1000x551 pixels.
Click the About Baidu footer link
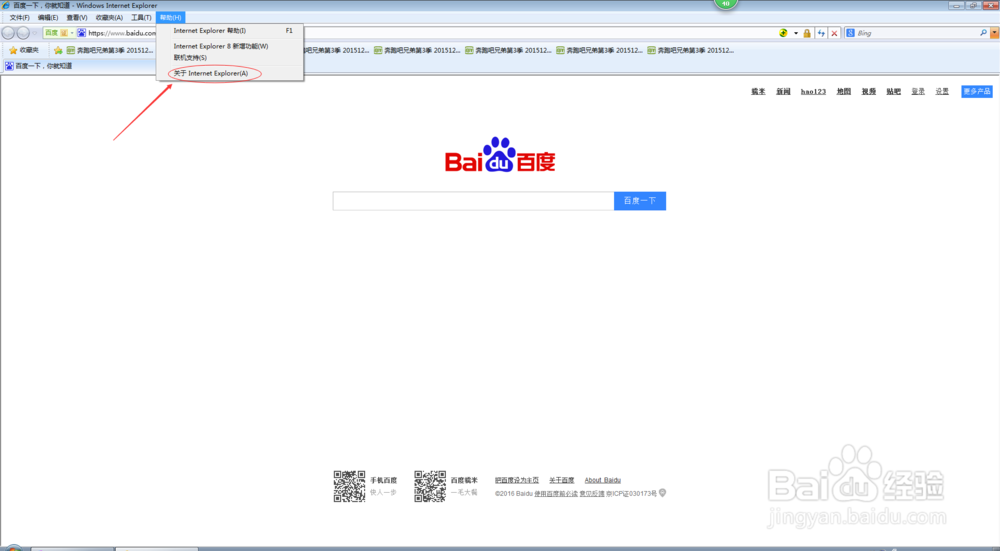pos(603,480)
